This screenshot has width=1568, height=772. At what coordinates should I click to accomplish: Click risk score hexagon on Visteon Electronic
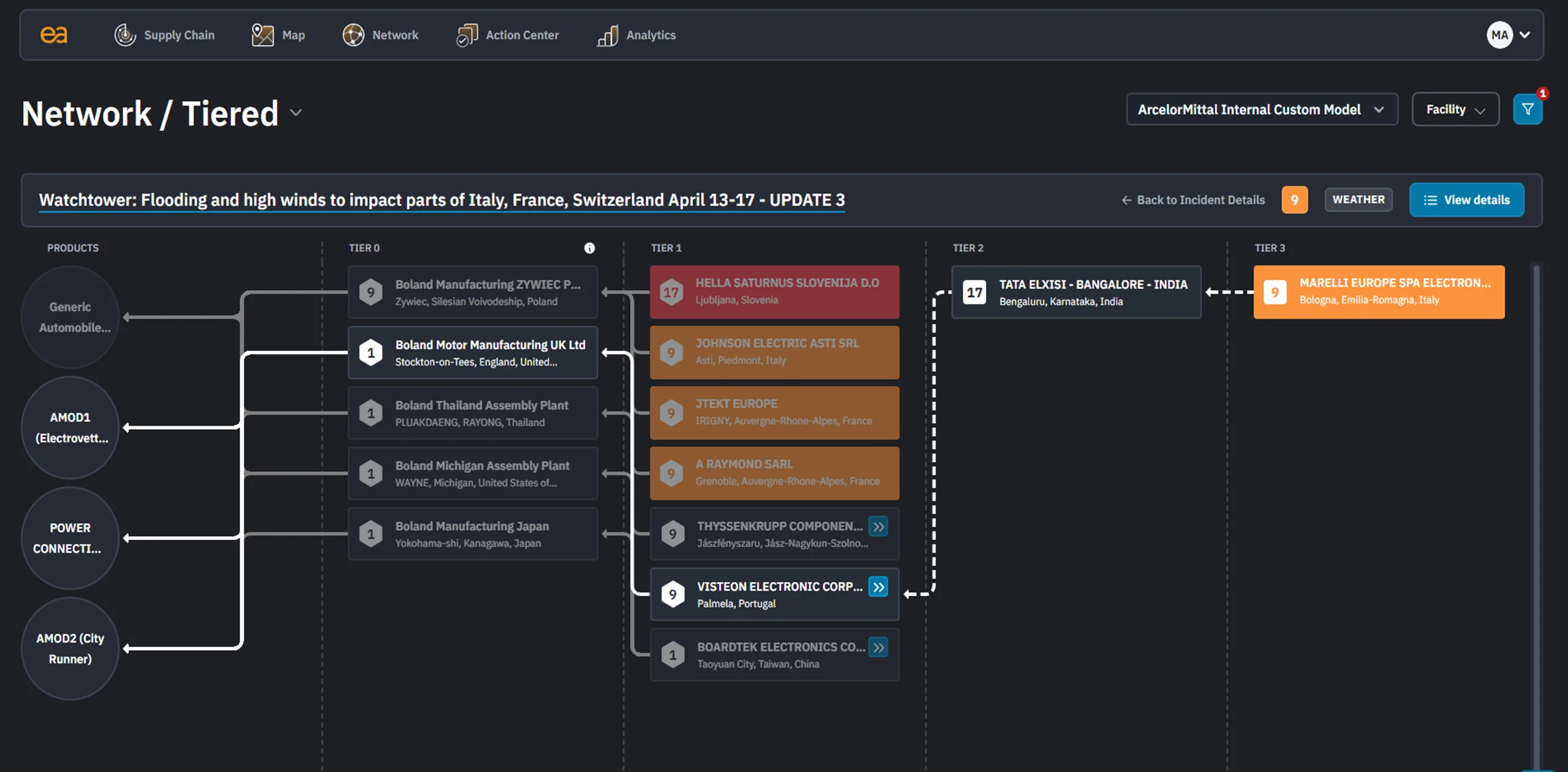click(x=673, y=594)
